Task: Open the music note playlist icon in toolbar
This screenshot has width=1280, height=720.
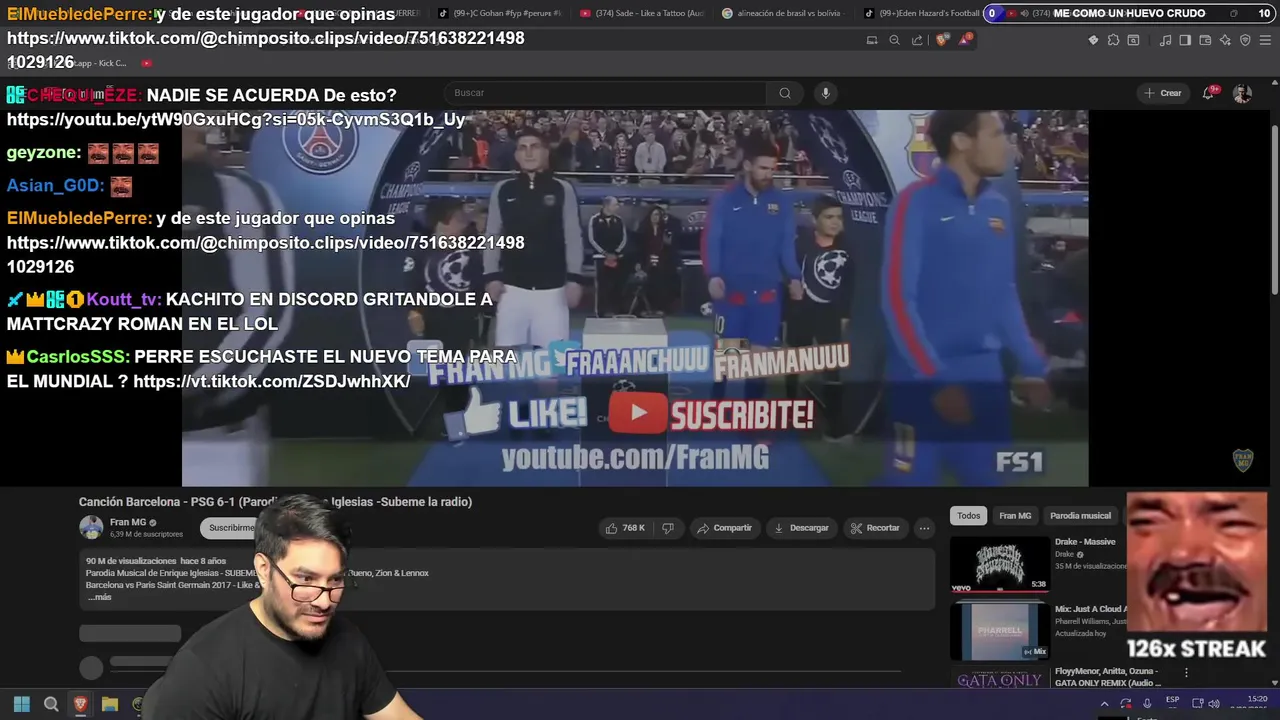Action: 1165,40
